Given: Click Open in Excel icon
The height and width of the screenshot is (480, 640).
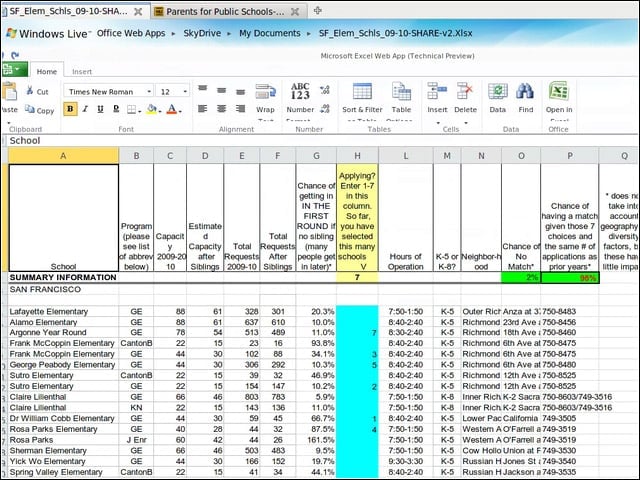Looking at the screenshot, I should (x=559, y=91).
